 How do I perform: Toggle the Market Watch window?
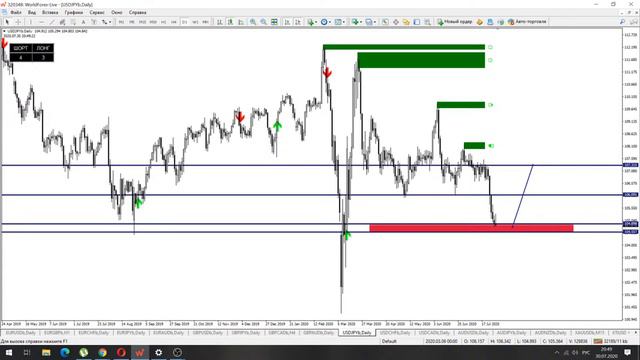(x=385, y=22)
